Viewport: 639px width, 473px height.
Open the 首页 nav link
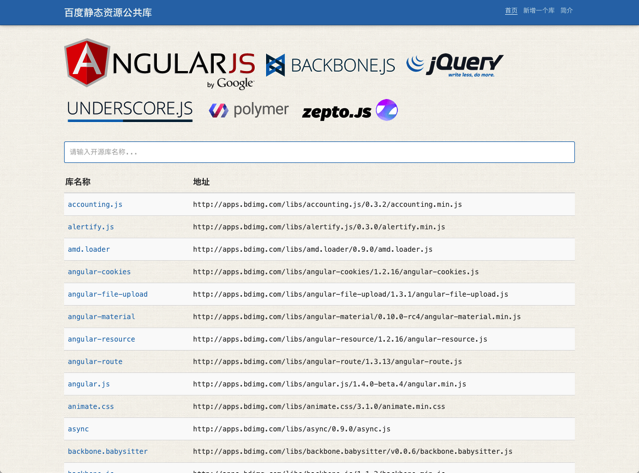[x=511, y=11]
